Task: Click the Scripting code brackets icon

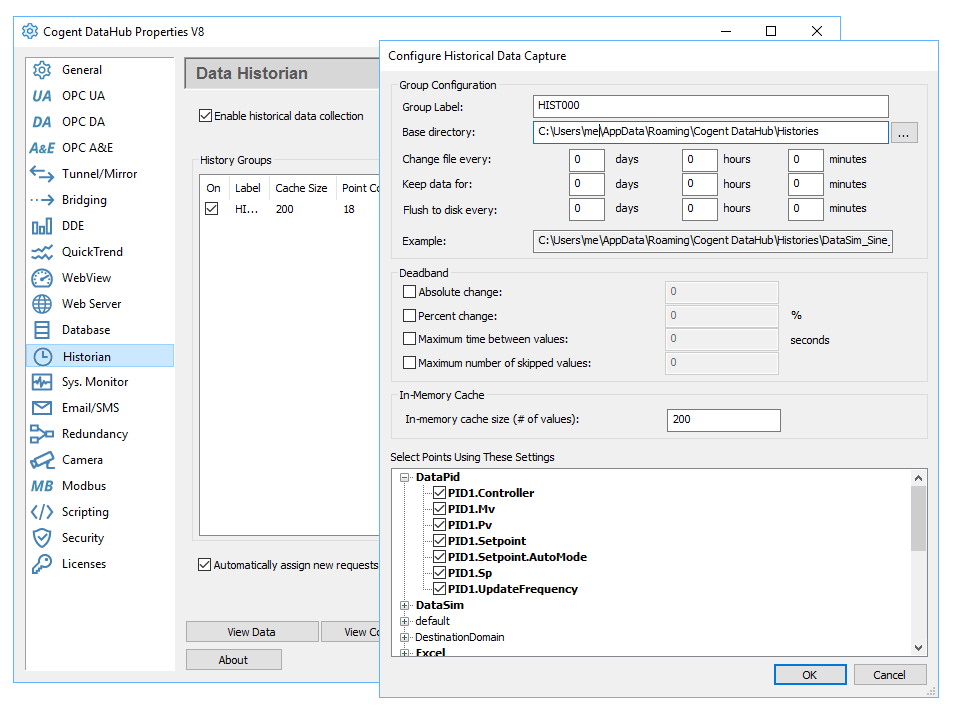Action: [x=41, y=512]
